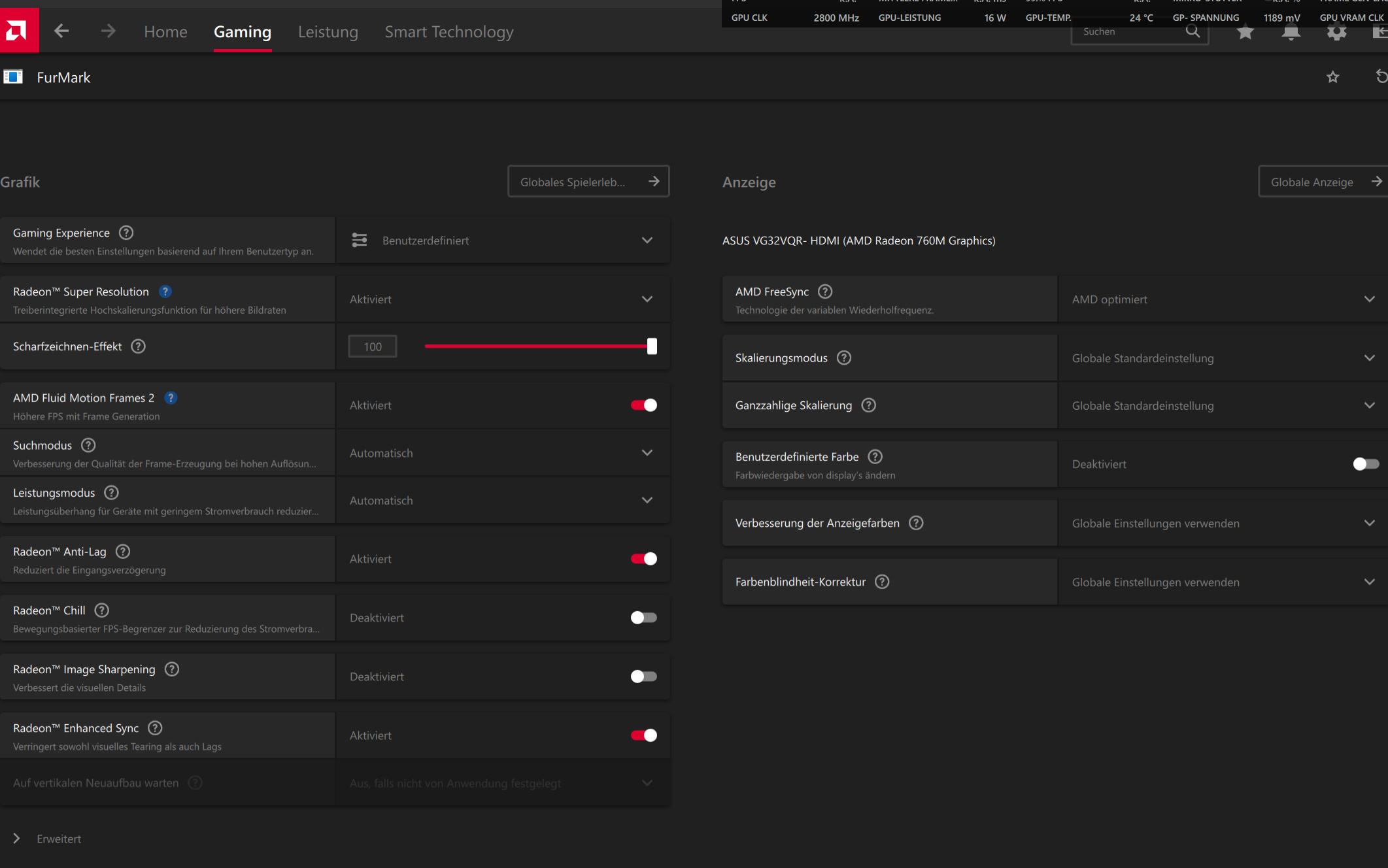Screen dimensions: 1388x868
Task: Open favorites star in top bar
Action: [x=1245, y=33]
